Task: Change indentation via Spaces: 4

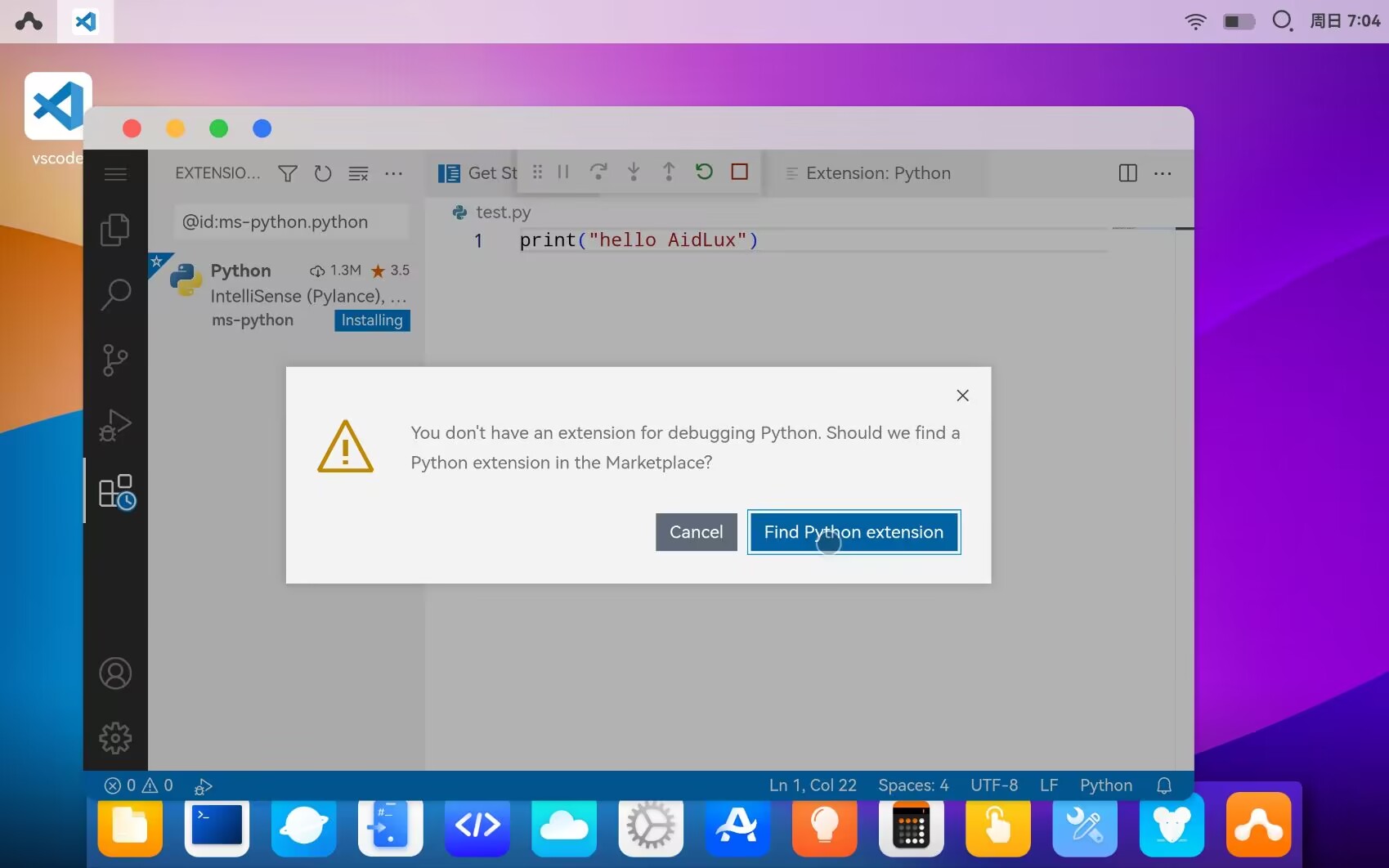Action: (x=913, y=785)
